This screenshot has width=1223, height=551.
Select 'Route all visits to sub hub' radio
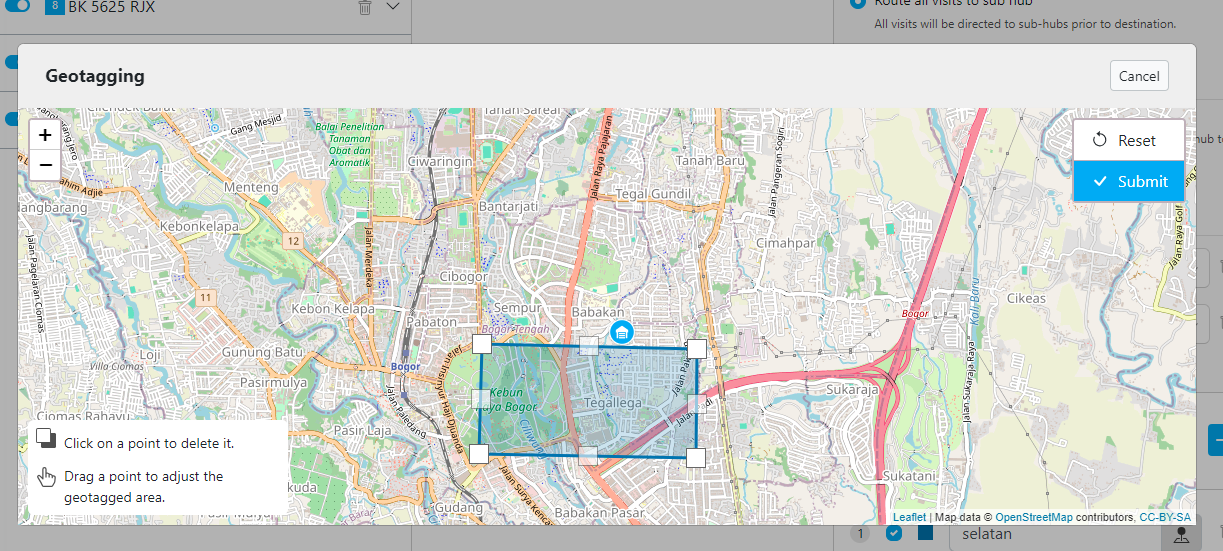pos(857,4)
